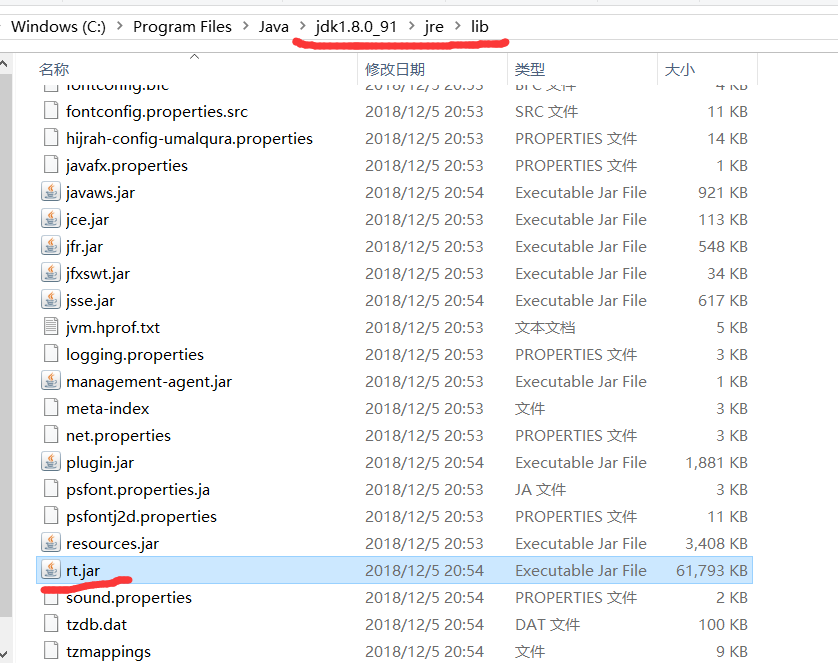Select file name sound.properties
838x663 pixels.
click(129, 597)
